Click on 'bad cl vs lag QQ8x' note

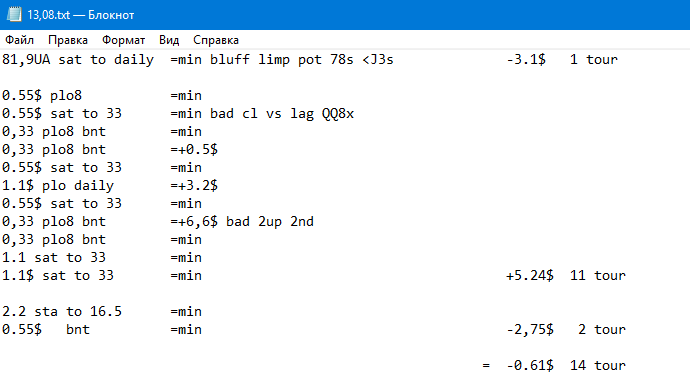(x=282, y=114)
